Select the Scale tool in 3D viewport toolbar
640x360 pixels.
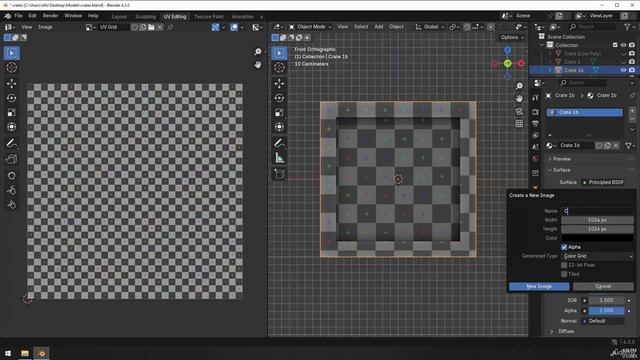pos(279,113)
